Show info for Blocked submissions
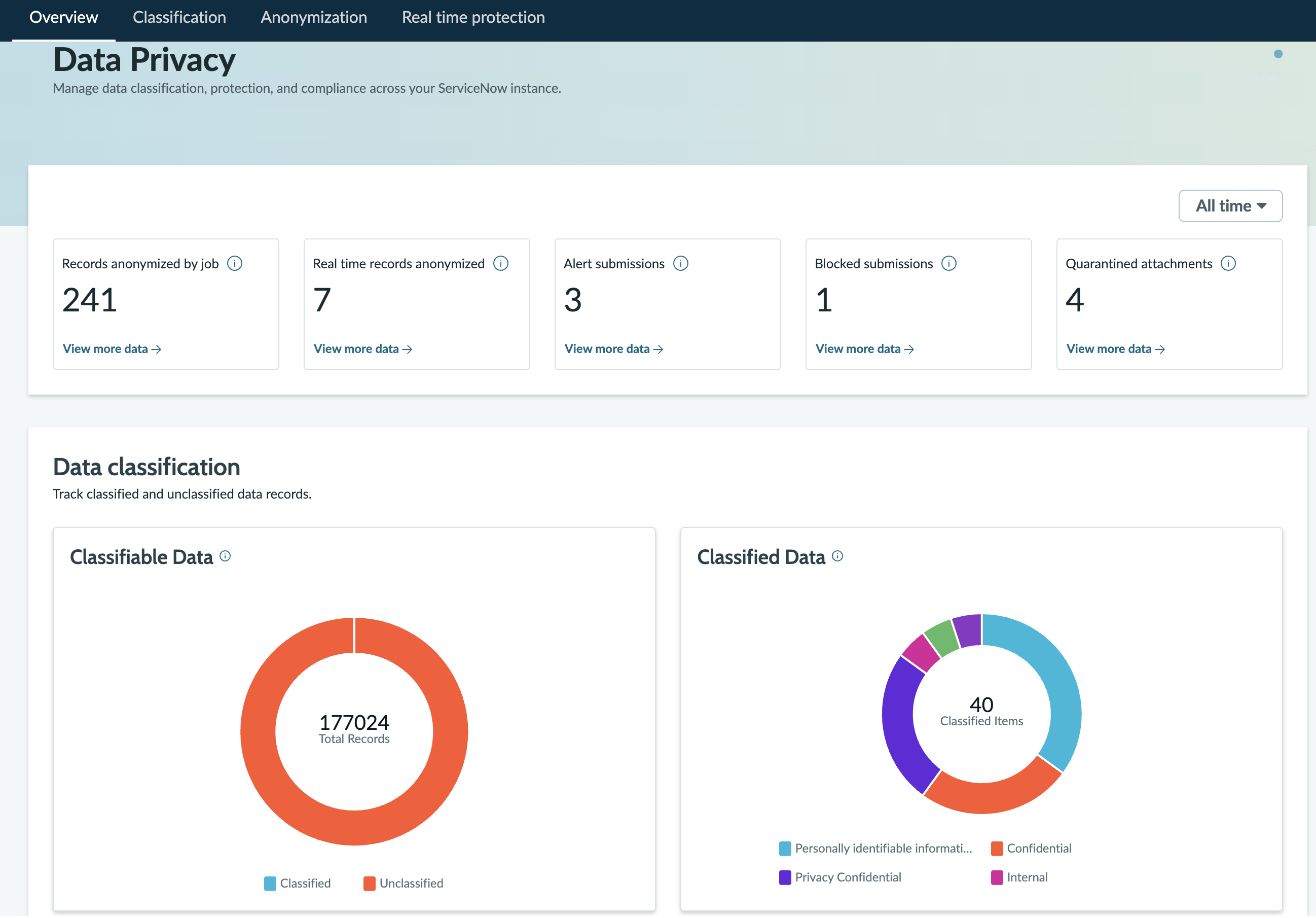 (948, 264)
